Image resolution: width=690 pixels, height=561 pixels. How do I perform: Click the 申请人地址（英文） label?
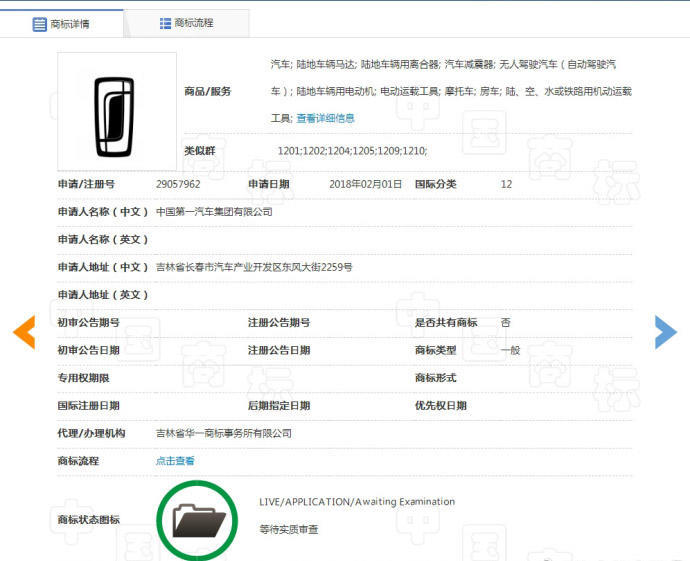tap(103, 295)
